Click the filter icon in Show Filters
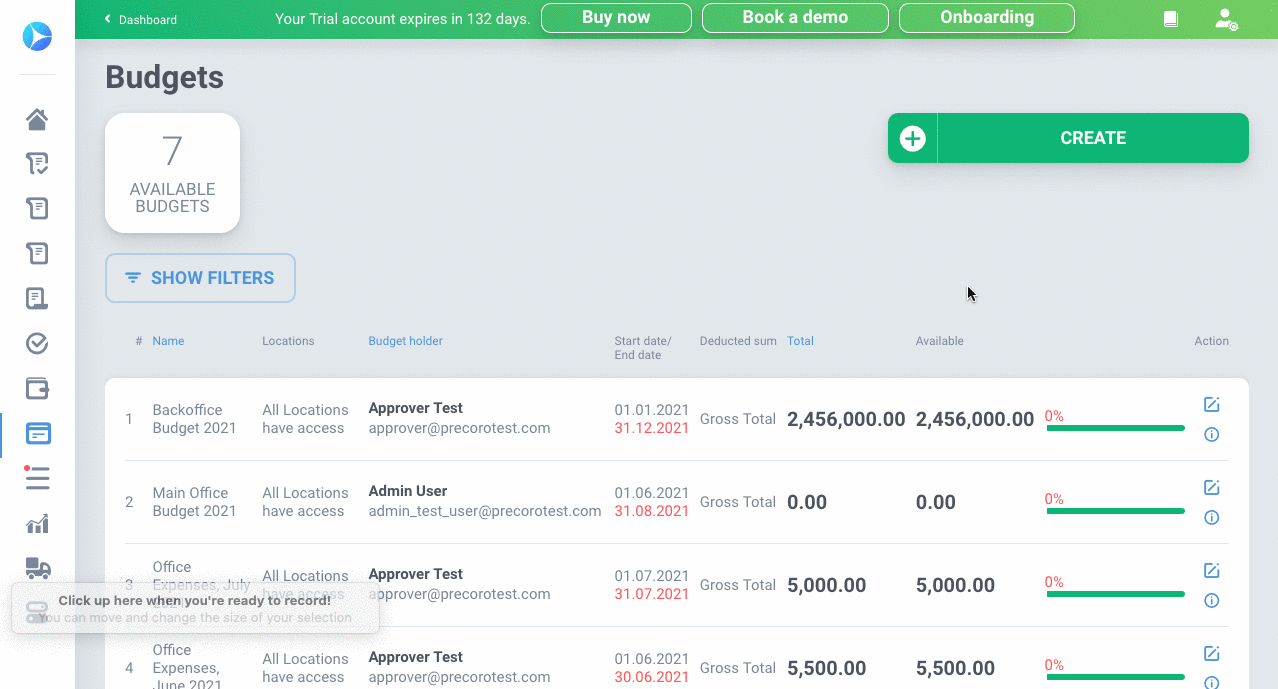Screen dimensions: 1278x689 coord(132,278)
